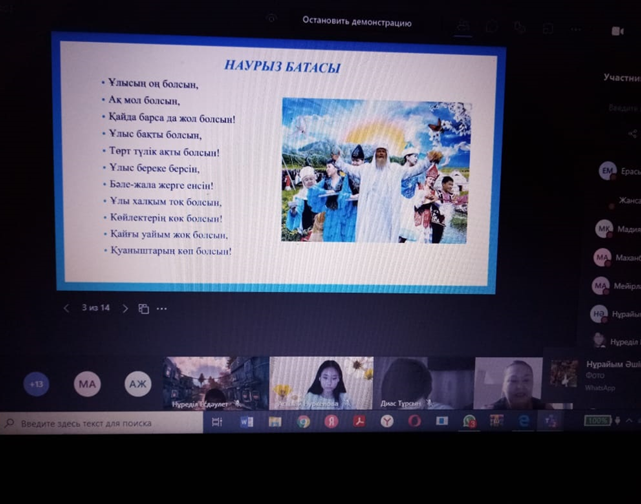This screenshot has height=504, width=641.
Task: Expand the +13 additional participants bubble
Action: (x=37, y=384)
